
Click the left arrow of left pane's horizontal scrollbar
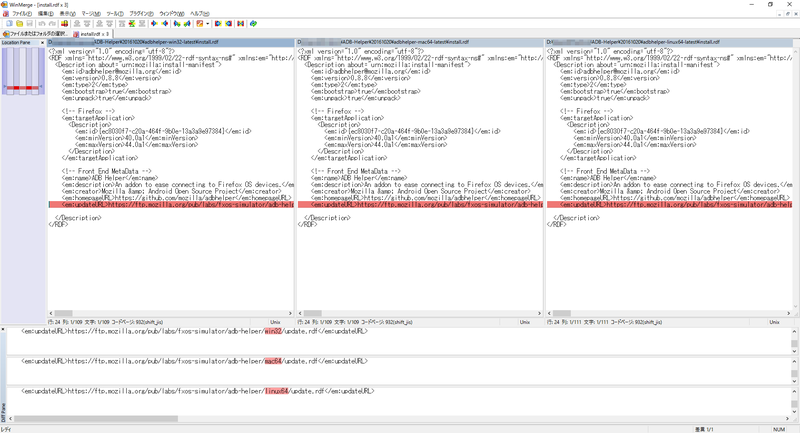coord(51,313)
